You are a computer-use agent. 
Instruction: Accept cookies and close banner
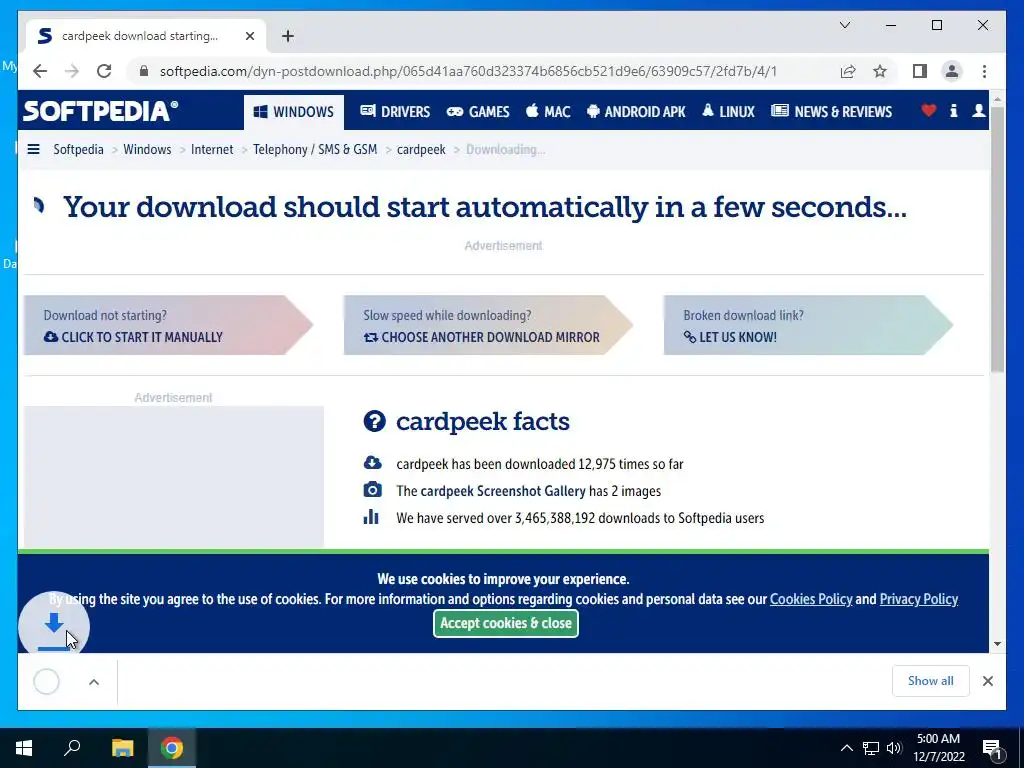[x=505, y=624]
